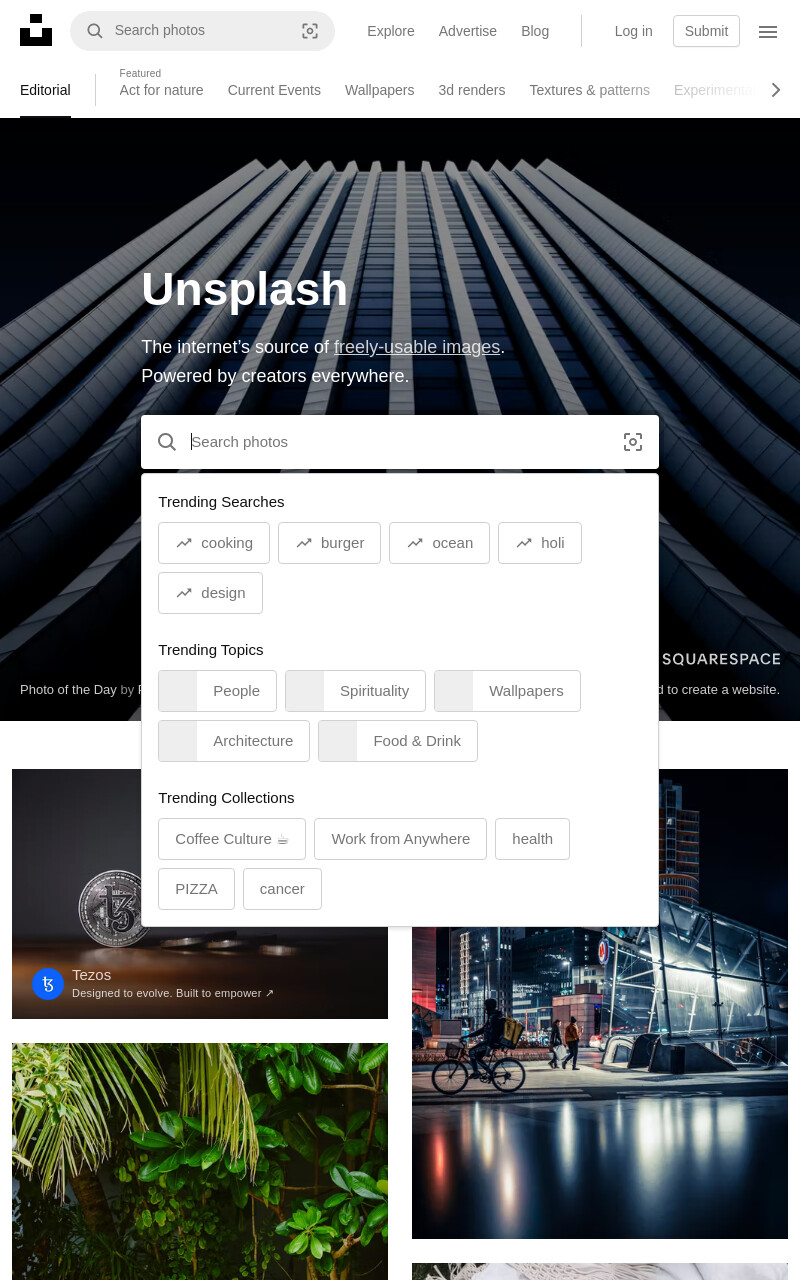Click the Tezos avatar icon
This screenshot has width=800, height=1280.
(x=48, y=984)
